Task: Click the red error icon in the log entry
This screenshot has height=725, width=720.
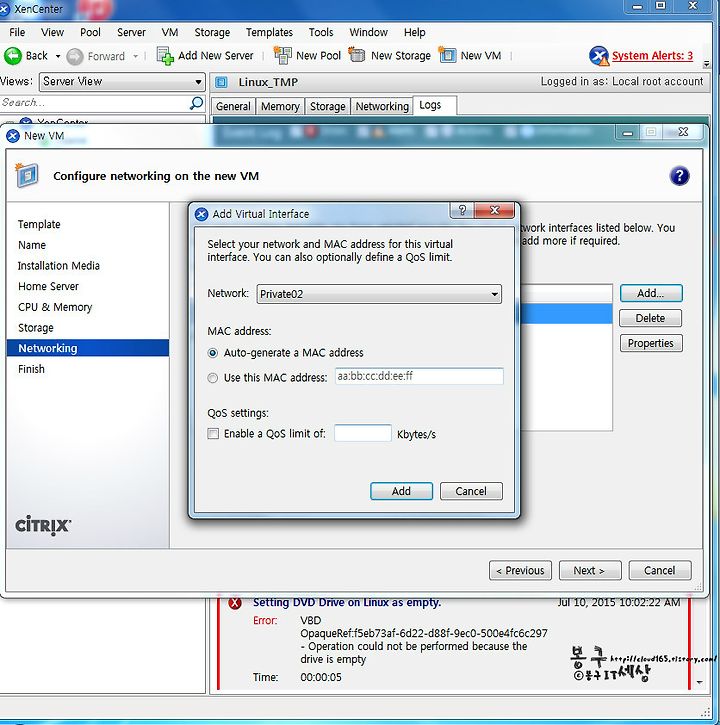Action: point(235,602)
